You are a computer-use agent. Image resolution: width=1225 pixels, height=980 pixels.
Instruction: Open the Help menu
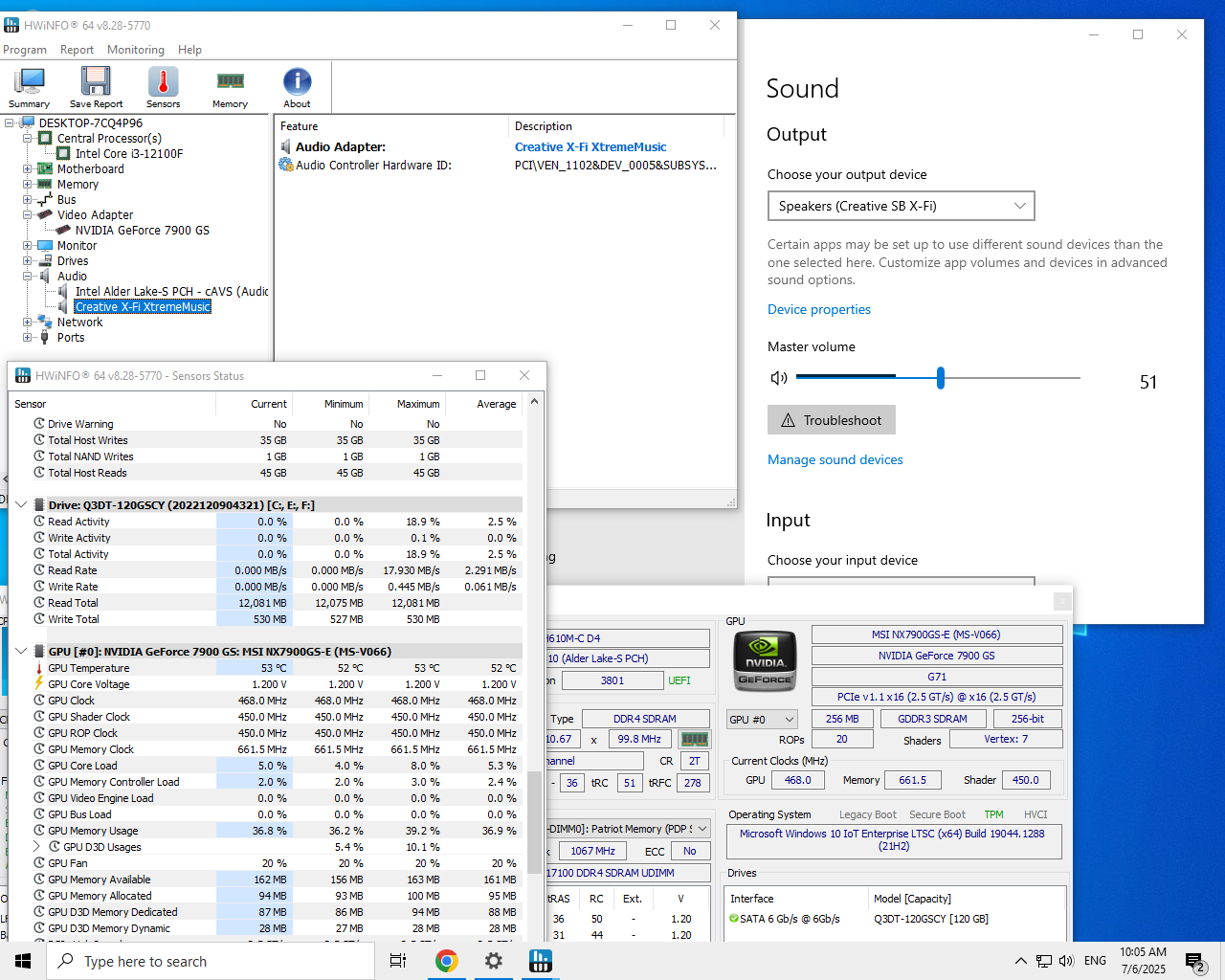tap(189, 50)
